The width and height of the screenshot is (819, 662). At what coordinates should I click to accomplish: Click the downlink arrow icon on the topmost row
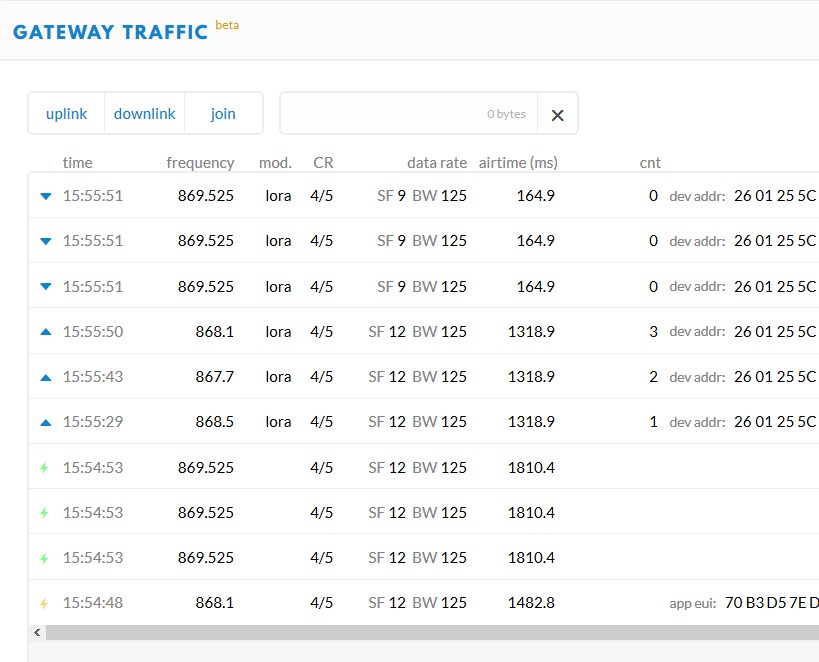click(x=45, y=196)
